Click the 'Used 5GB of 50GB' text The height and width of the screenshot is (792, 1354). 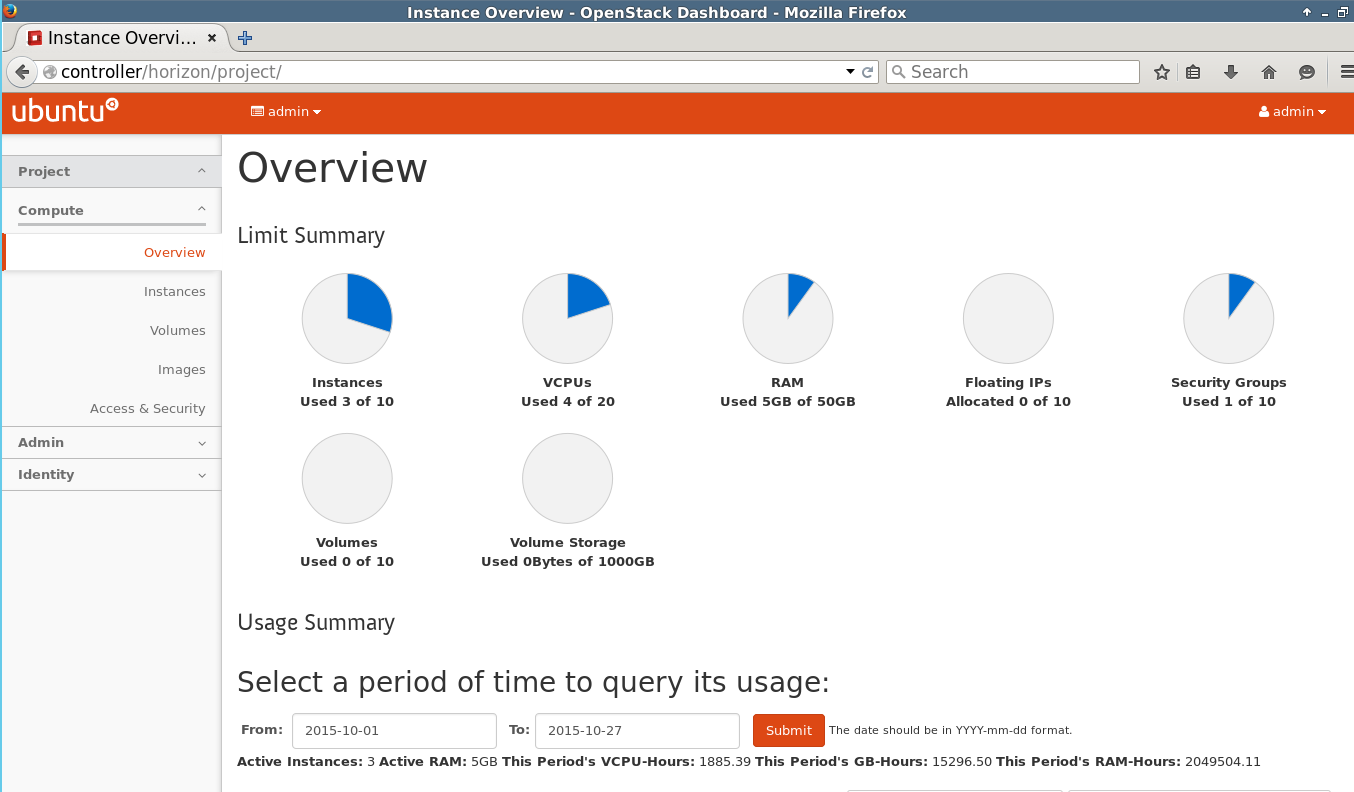pyautogui.click(x=788, y=401)
